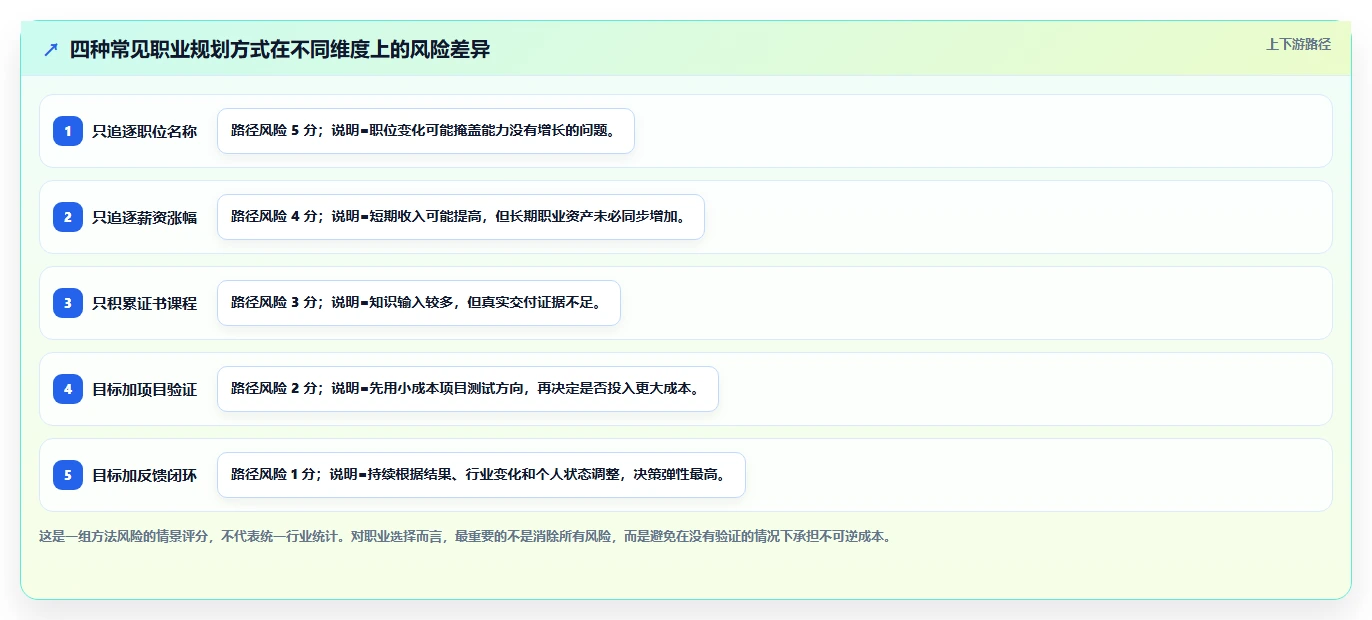This screenshot has height=620, width=1372.
Task: Select the row label 目标加反馈闭环
Action: coord(145,475)
